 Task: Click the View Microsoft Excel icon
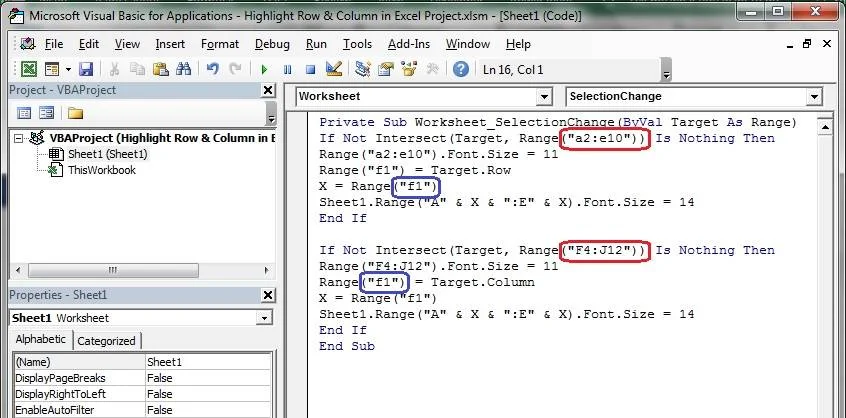tap(29, 69)
